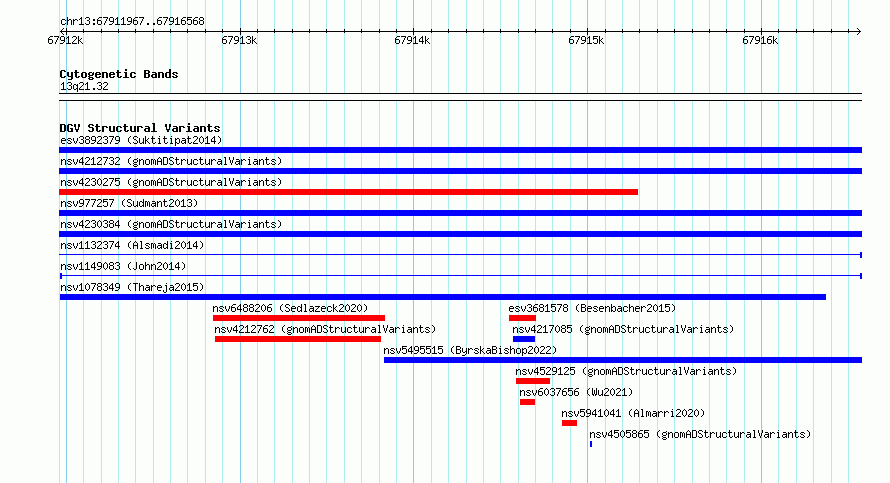The width and height of the screenshot is (890, 483).
Task: Click the red bar for nsv4212762
Action: tap(298, 339)
